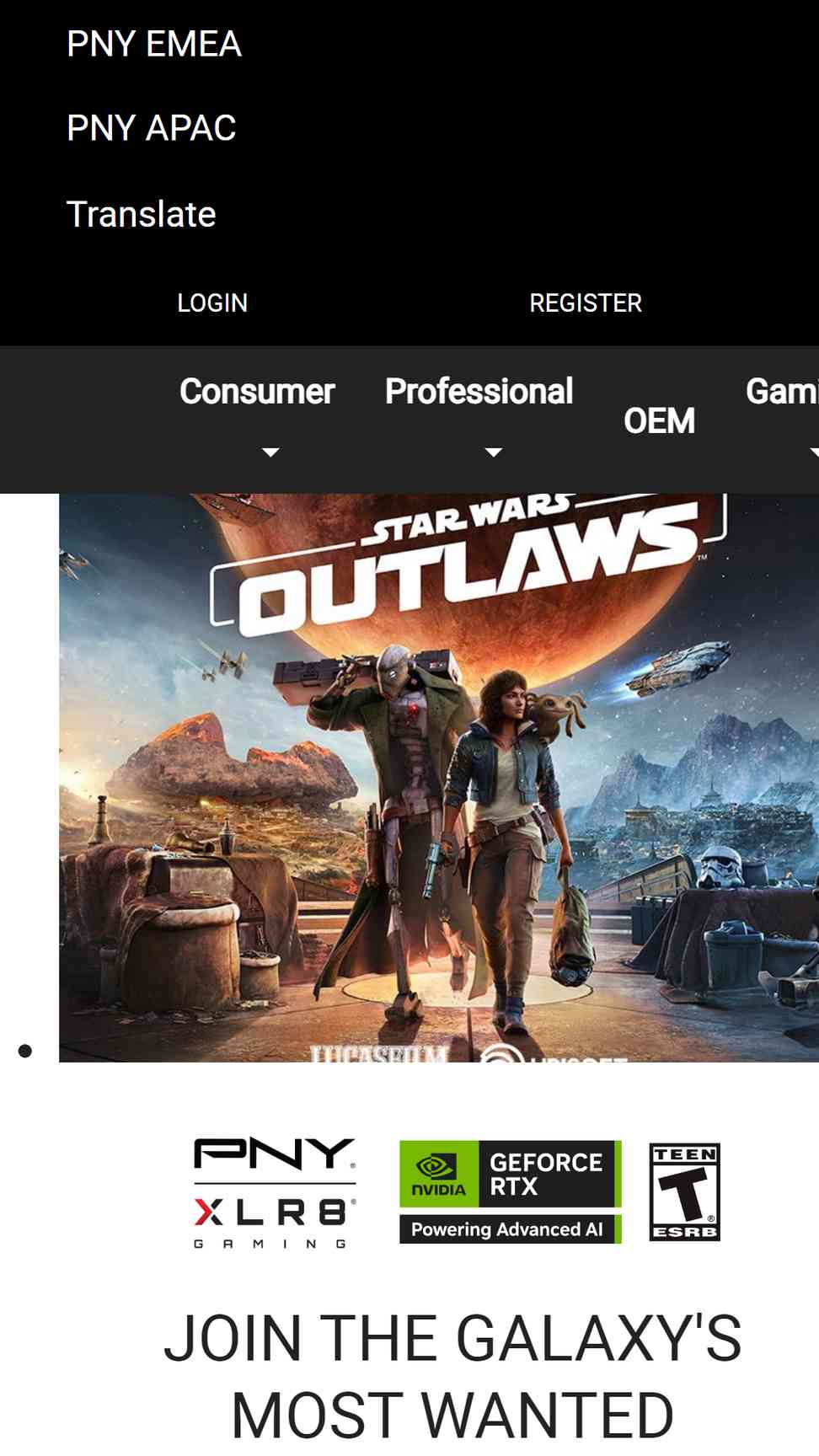The image size is (819, 1456).
Task: Click the Ubisoft logo on banner
Action: coord(554,1054)
